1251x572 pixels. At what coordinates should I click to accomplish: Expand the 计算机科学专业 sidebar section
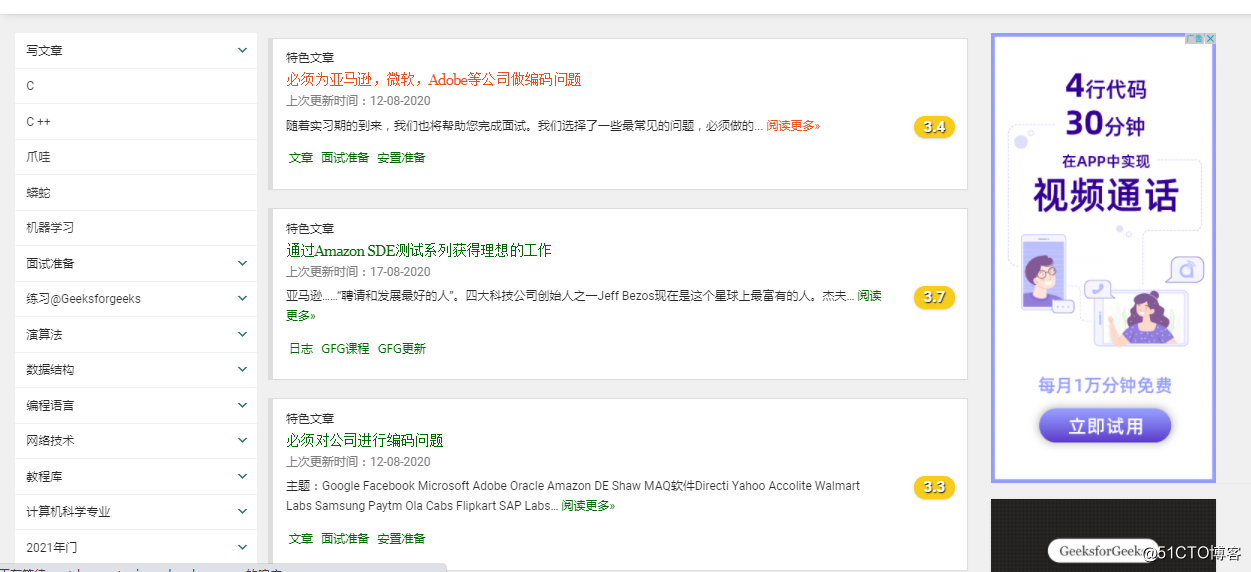243,511
